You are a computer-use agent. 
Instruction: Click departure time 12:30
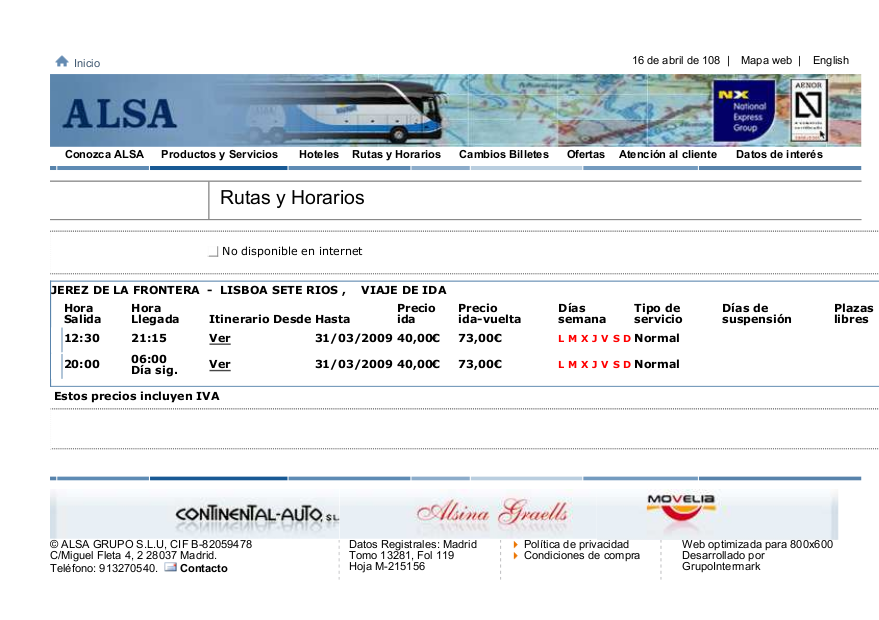82,339
